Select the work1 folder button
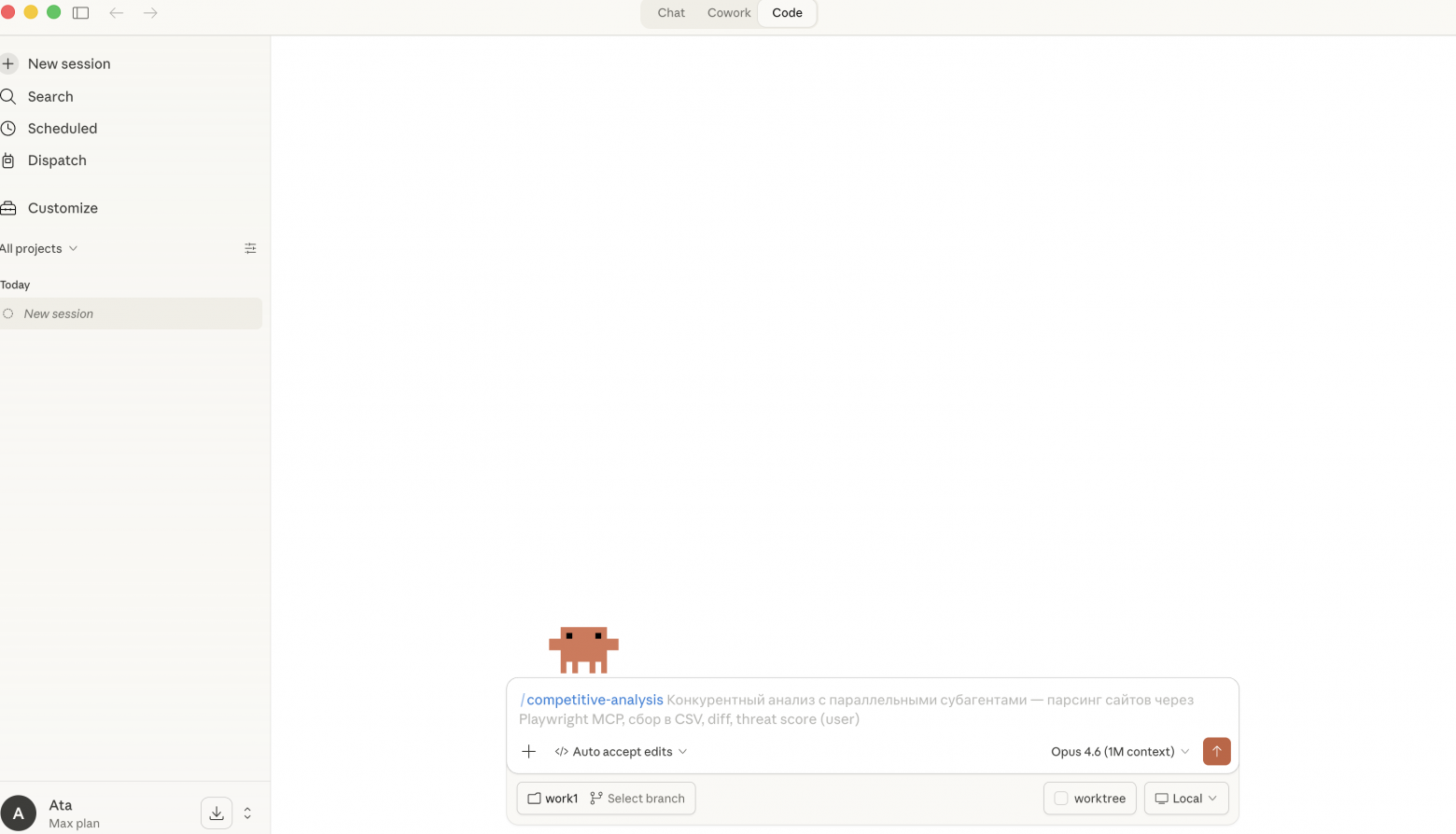 (553, 799)
